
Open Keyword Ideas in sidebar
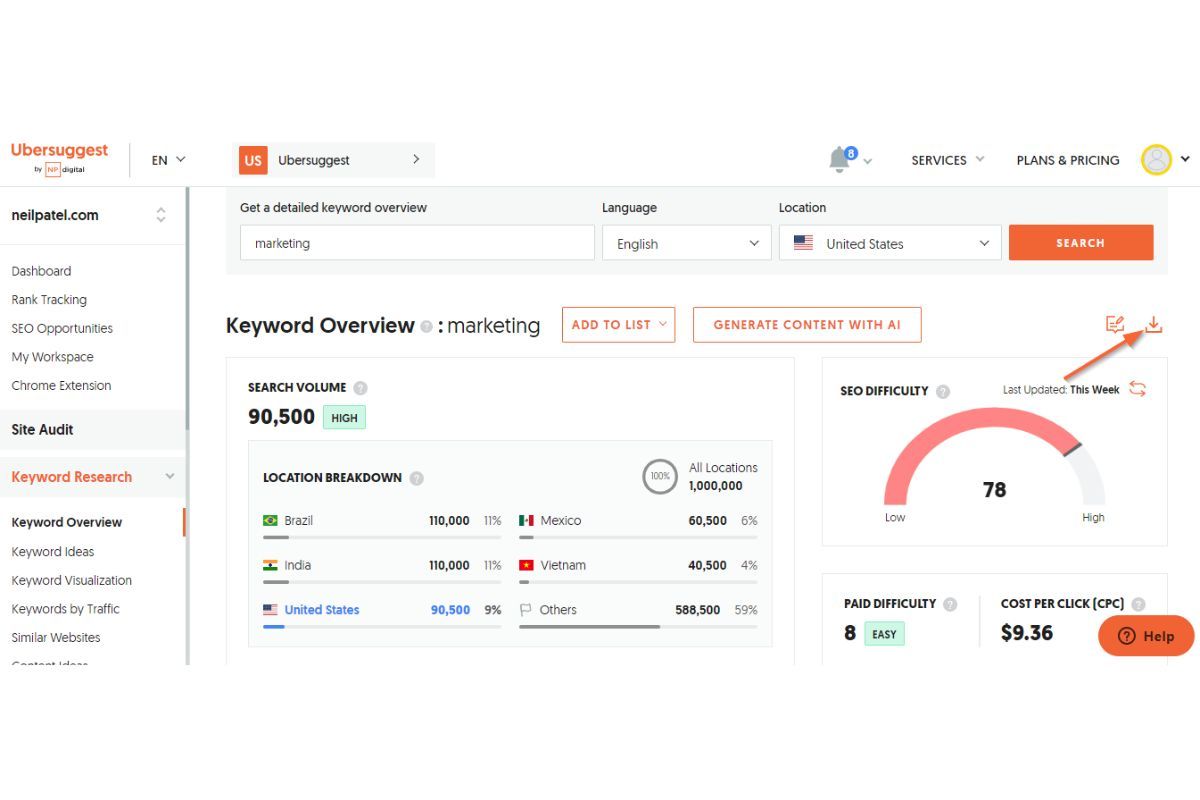[x=53, y=552]
